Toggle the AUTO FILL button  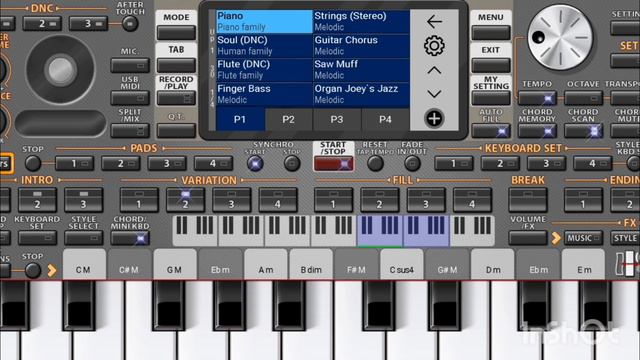[491, 131]
